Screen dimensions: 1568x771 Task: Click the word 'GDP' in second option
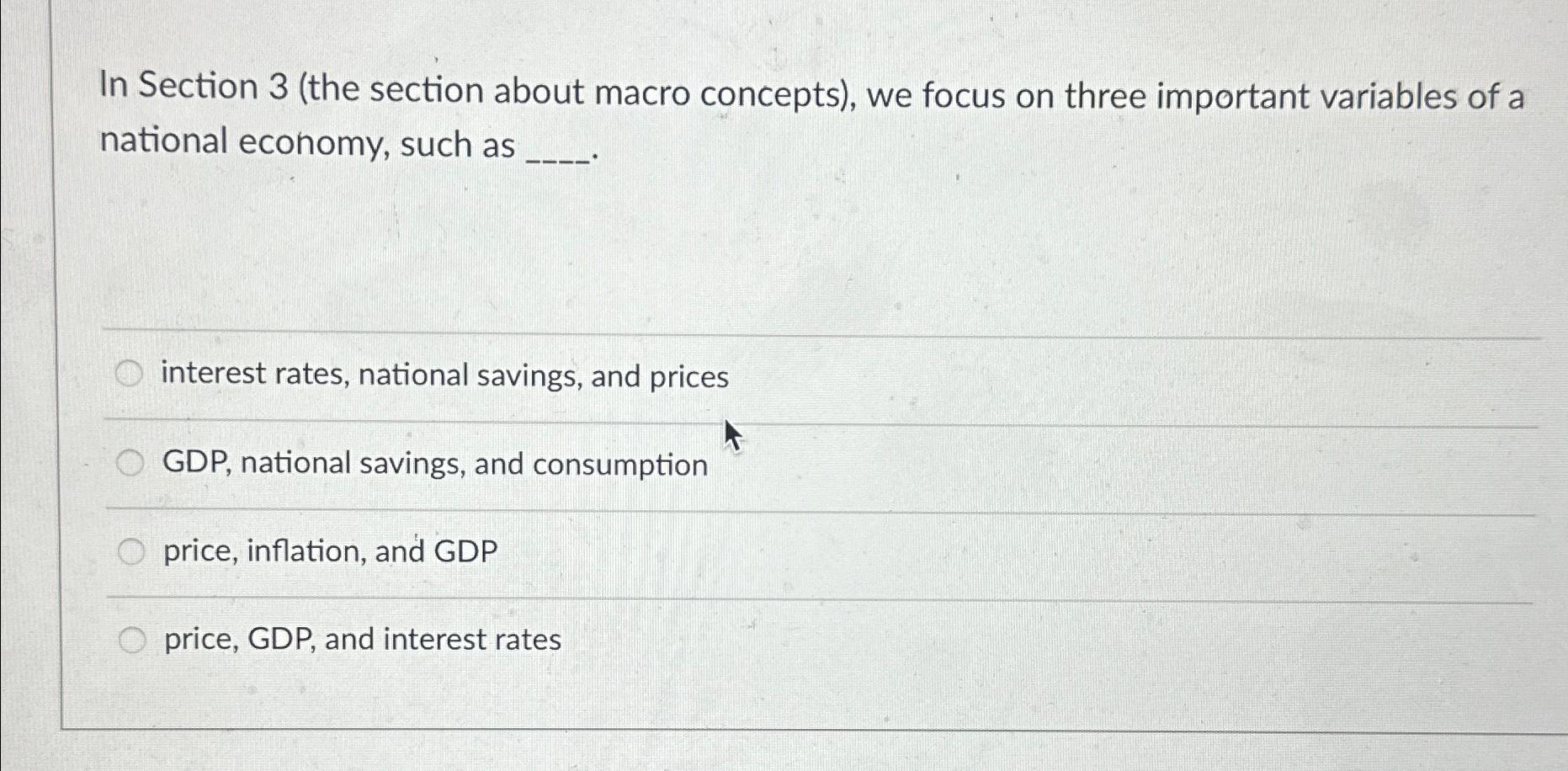(x=194, y=464)
